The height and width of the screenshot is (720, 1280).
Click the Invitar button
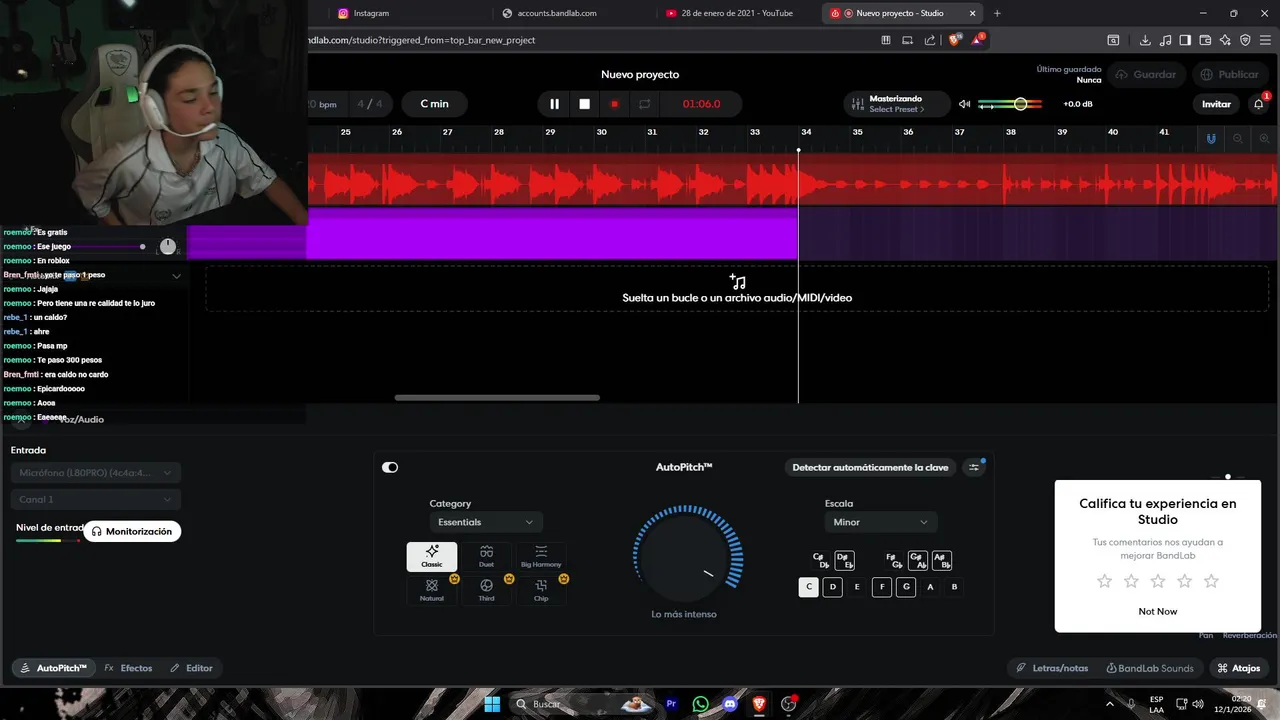[1216, 104]
